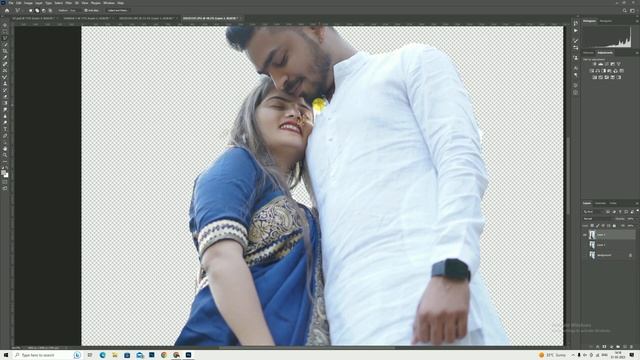This screenshot has width=640, height=360.
Task: Open search icon at top right
Action: pyautogui.click(x=624, y=11)
